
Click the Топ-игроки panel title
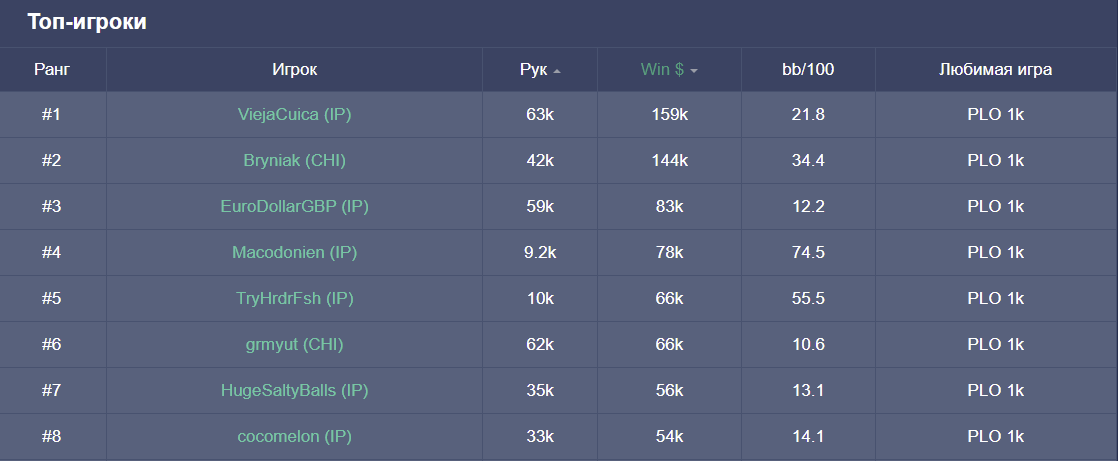tap(87, 22)
